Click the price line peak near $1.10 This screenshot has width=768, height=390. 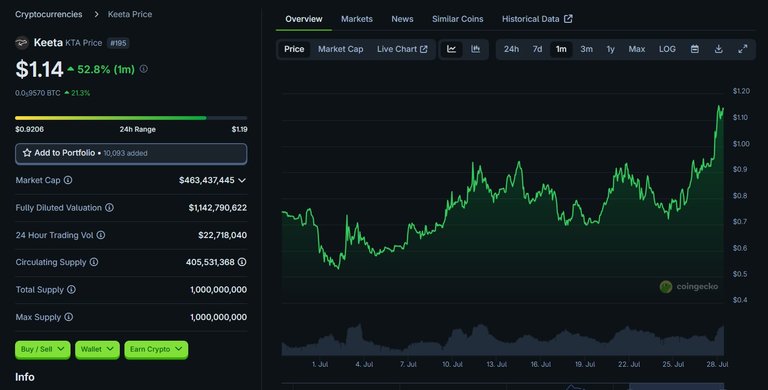[720, 107]
